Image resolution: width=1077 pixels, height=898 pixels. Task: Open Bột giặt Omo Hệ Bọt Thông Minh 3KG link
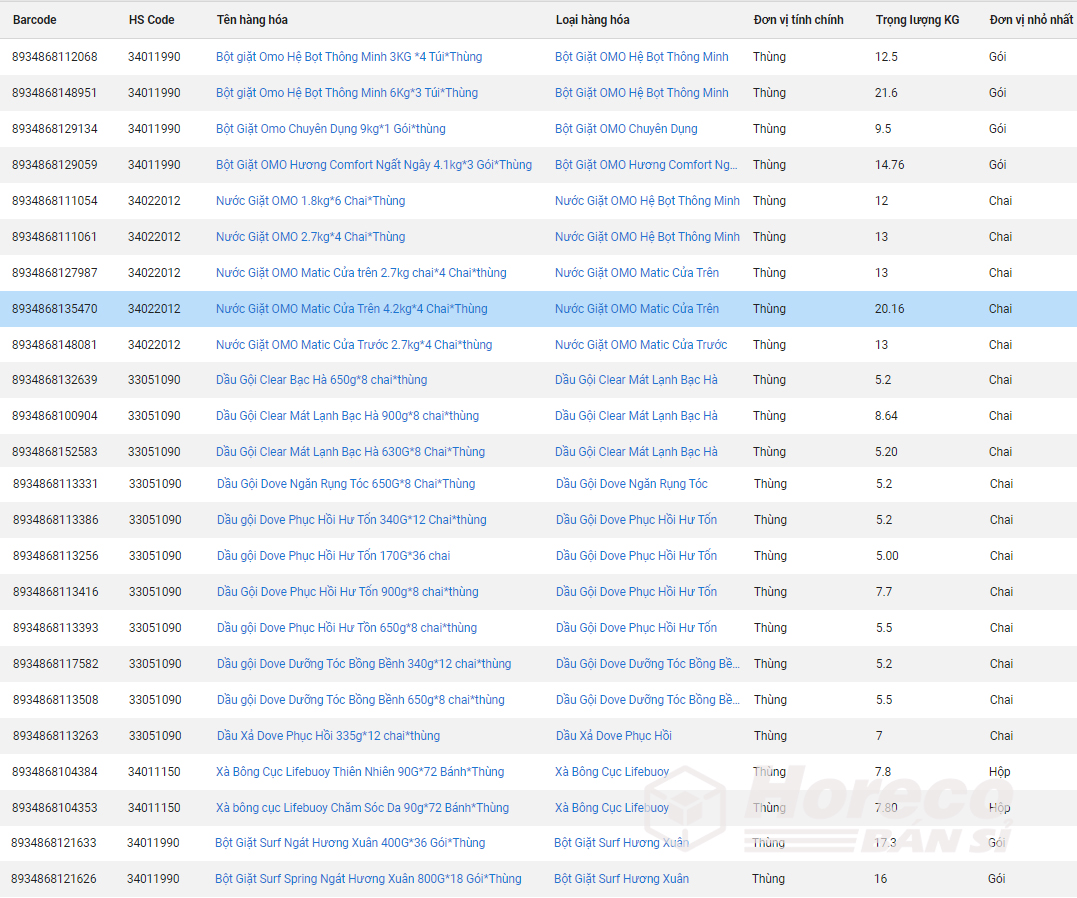[x=349, y=57]
